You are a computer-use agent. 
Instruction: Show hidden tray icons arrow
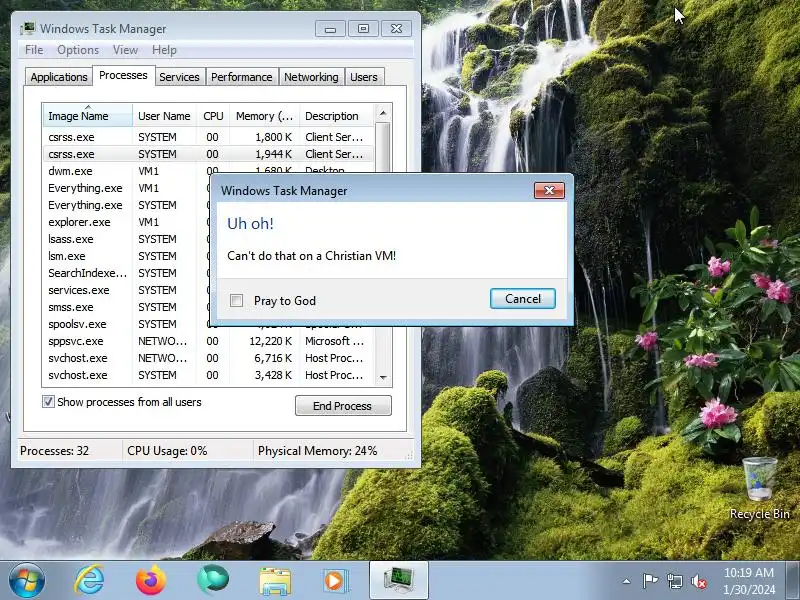click(627, 581)
